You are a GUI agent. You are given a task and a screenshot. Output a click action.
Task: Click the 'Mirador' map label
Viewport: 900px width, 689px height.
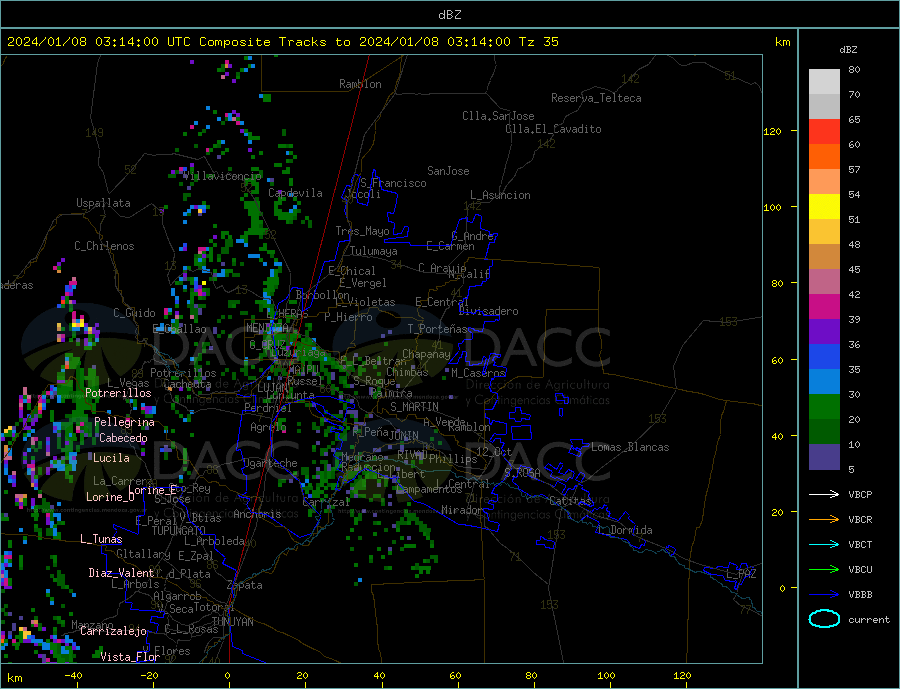[x=462, y=510]
